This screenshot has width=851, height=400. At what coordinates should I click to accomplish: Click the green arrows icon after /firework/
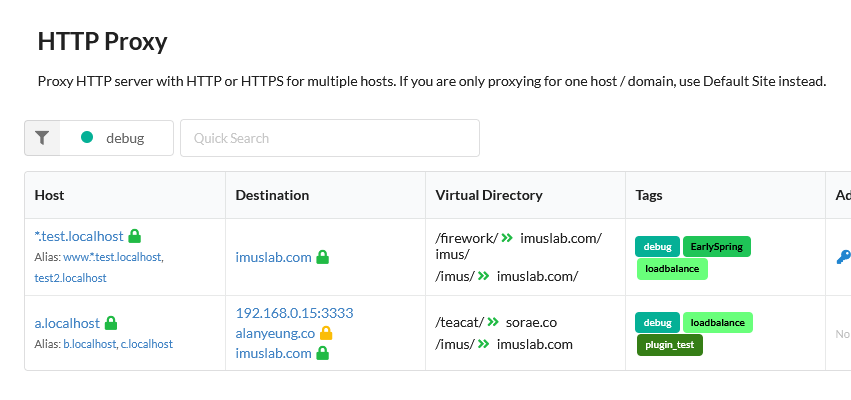(x=508, y=238)
